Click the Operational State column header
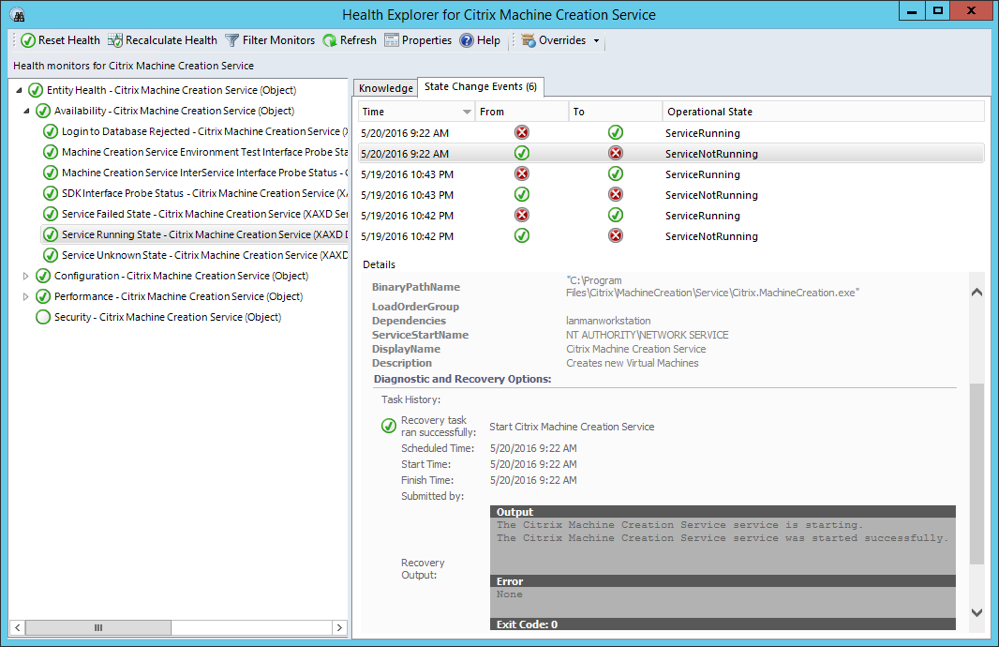The image size is (999, 647). click(x=823, y=111)
